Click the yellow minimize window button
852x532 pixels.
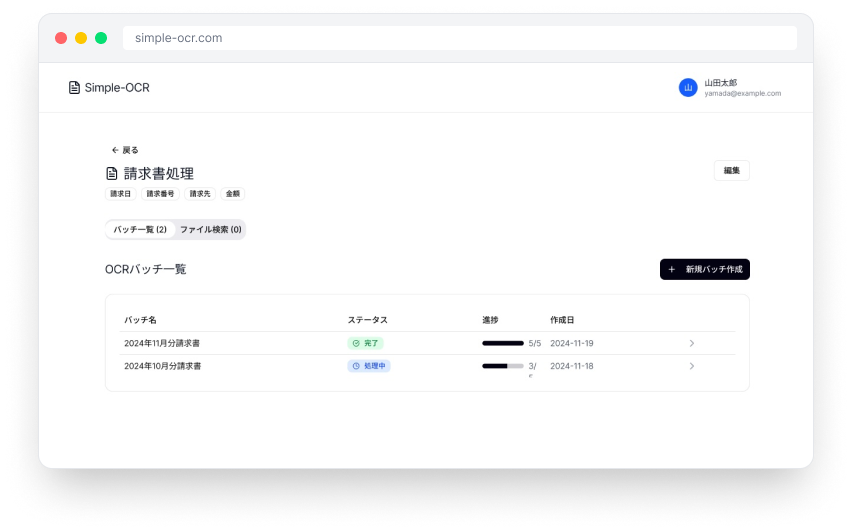(x=81, y=38)
